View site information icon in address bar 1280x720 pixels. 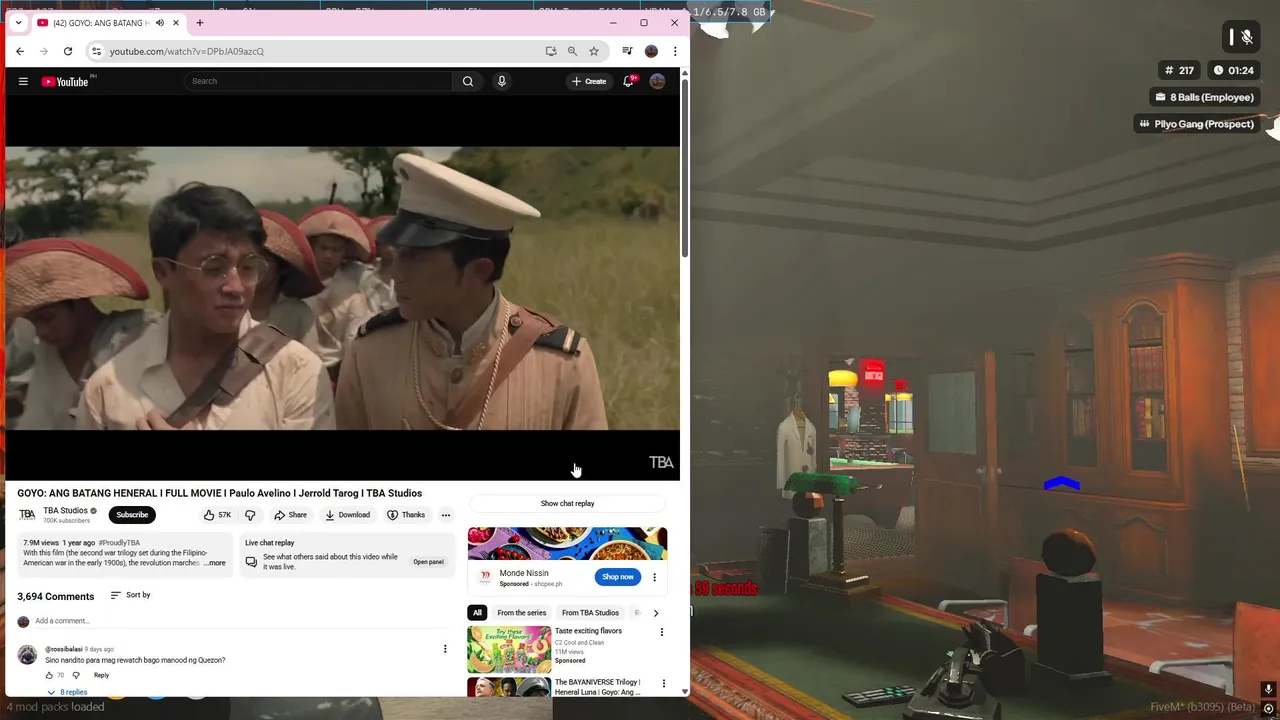tap(96, 51)
